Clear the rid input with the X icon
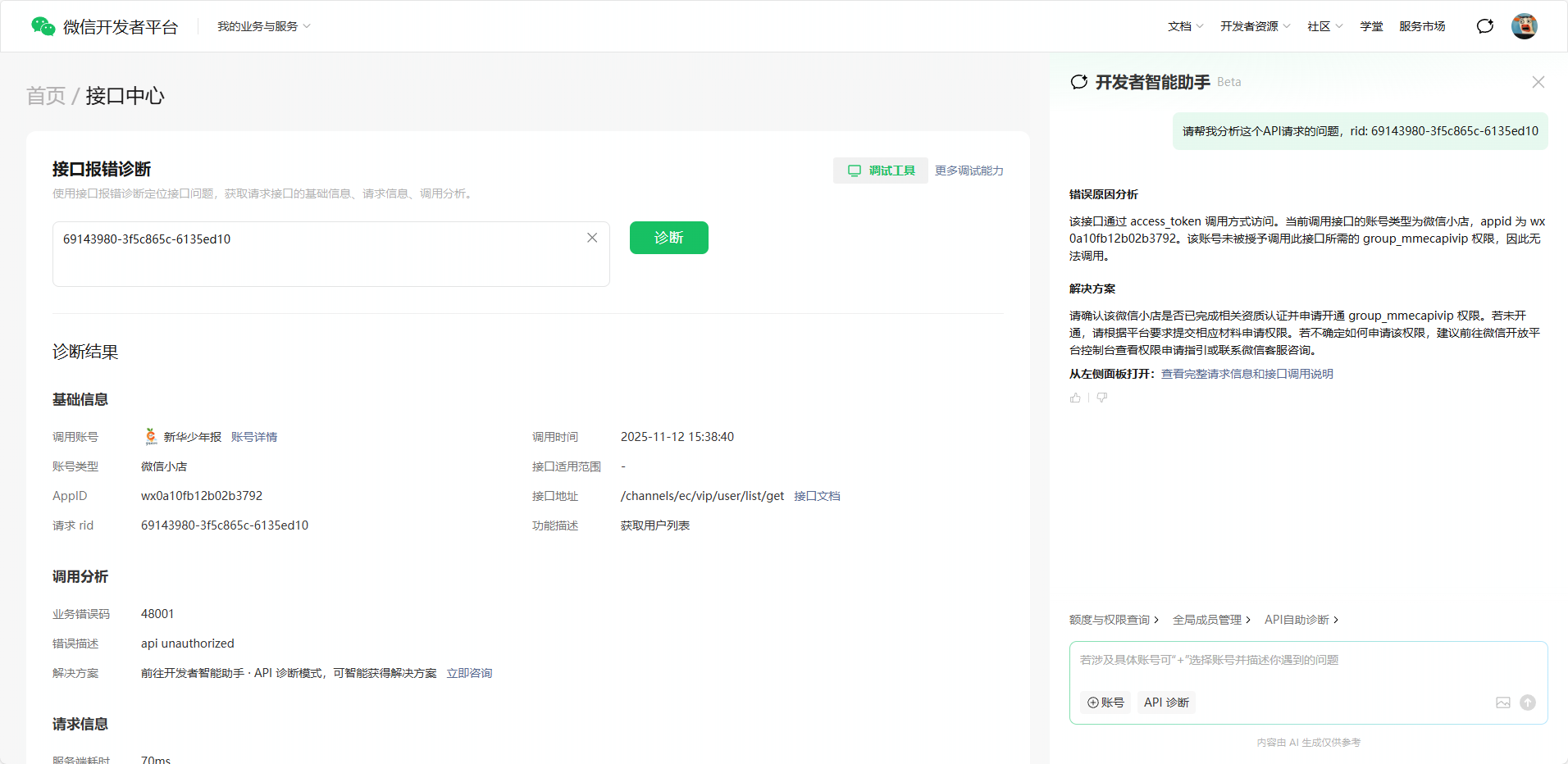 click(x=592, y=238)
